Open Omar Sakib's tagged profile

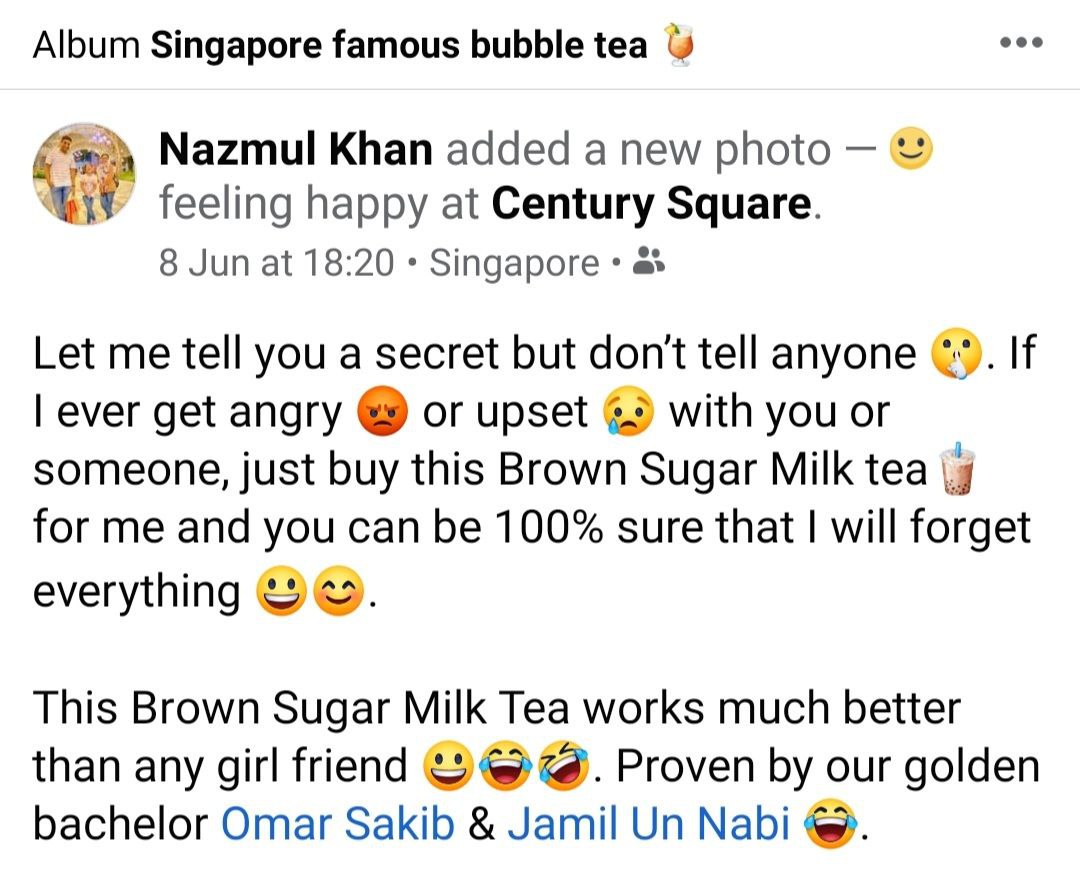(338, 823)
